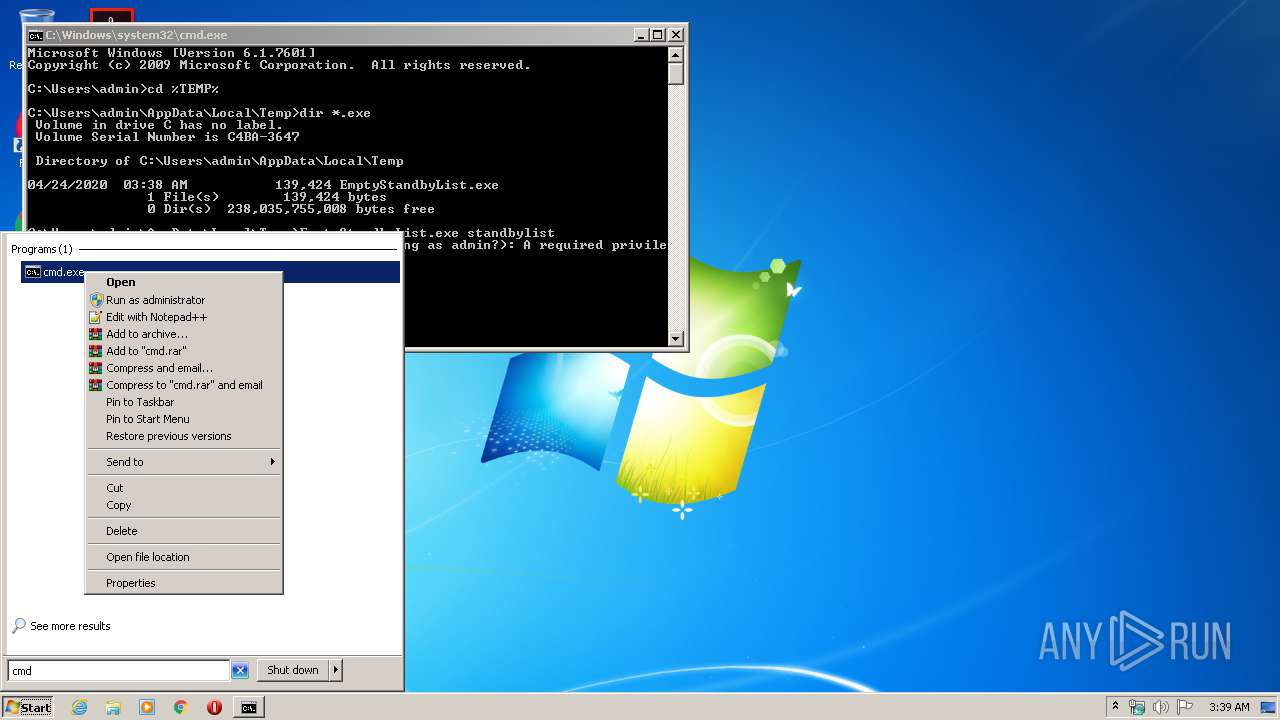Click EmptyStandbyList.exe line in cmd window
Viewport: 1280px width, 720px height.
click(x=263, y=185)
